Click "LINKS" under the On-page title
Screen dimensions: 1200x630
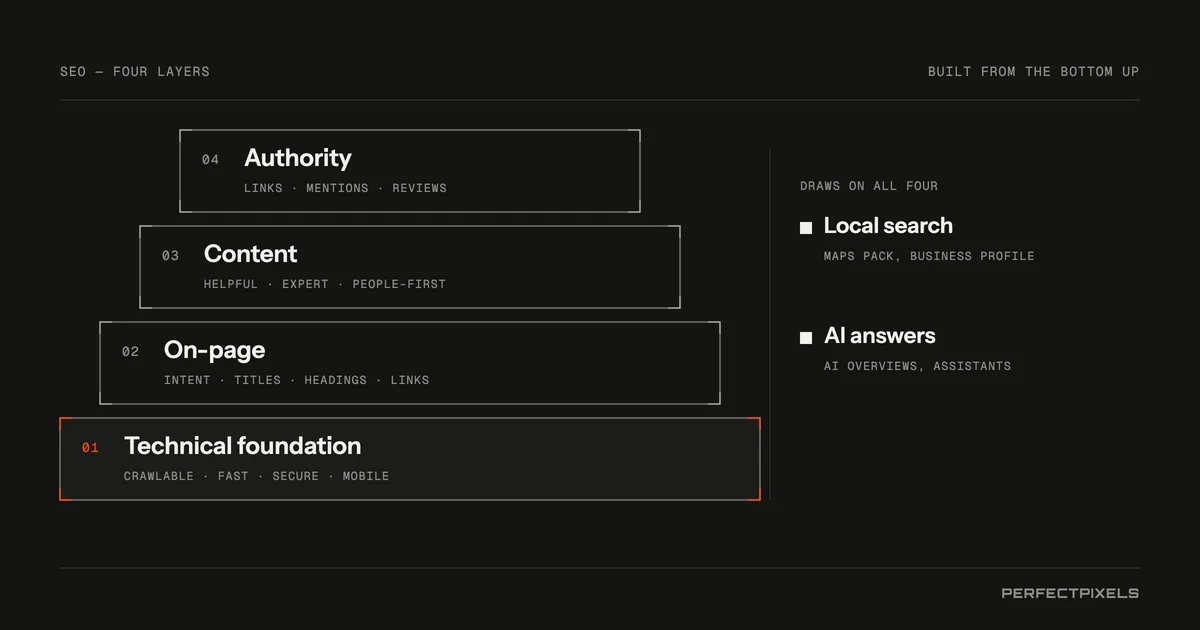[410, 380]
